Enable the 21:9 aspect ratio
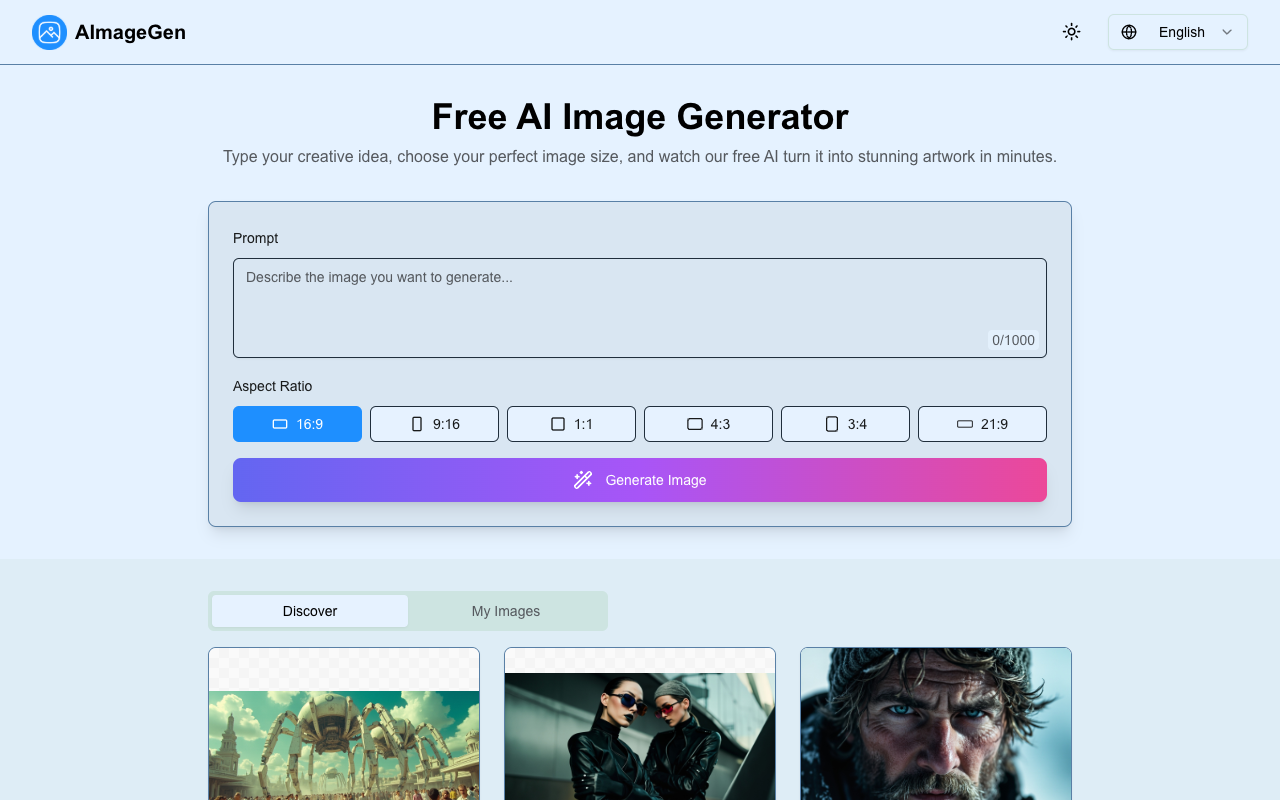Viewport: 1280px width, 800px height. pos(982,423)
